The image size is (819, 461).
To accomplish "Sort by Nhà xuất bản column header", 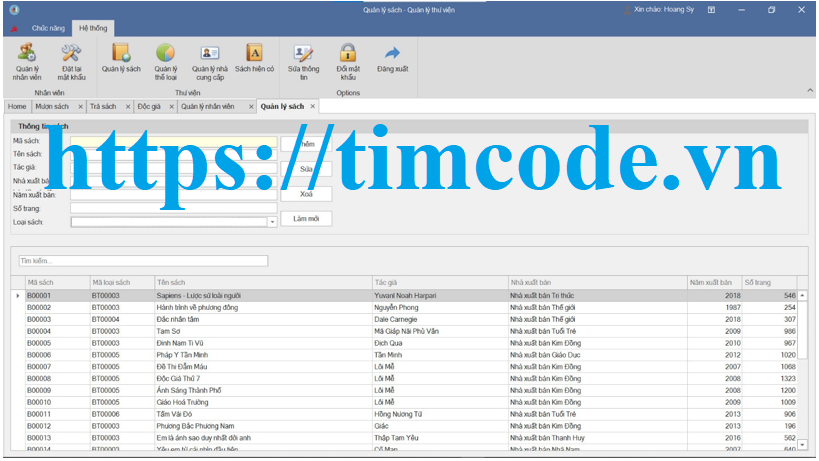I will coord(598,282).
